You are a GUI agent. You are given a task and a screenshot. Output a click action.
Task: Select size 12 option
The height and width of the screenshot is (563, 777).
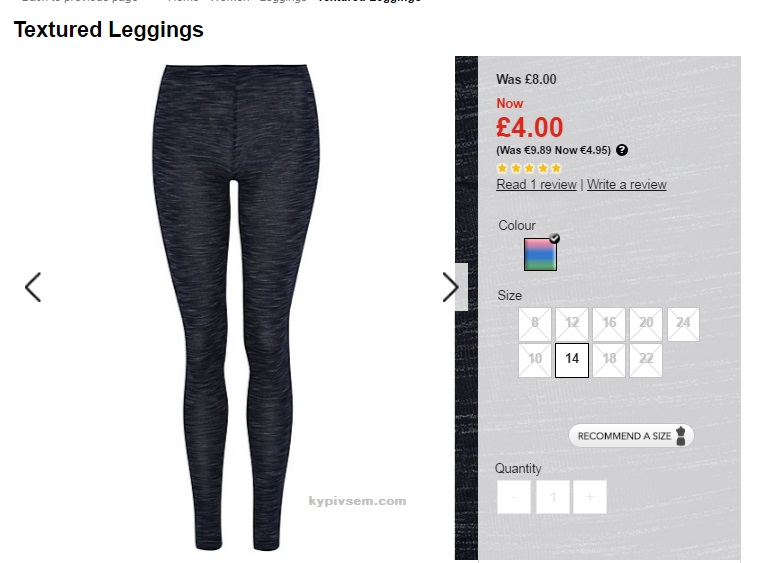pyautogui.click(x=572, y=324)
